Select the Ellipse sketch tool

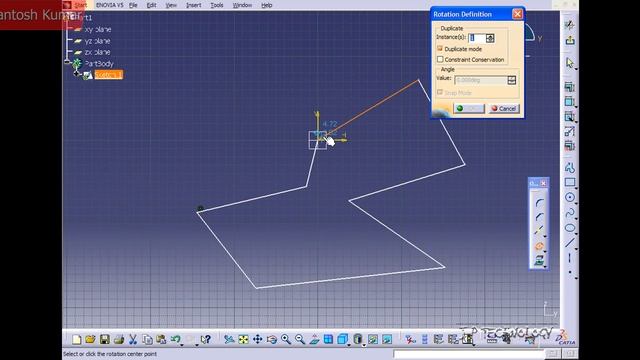point(570,228)
